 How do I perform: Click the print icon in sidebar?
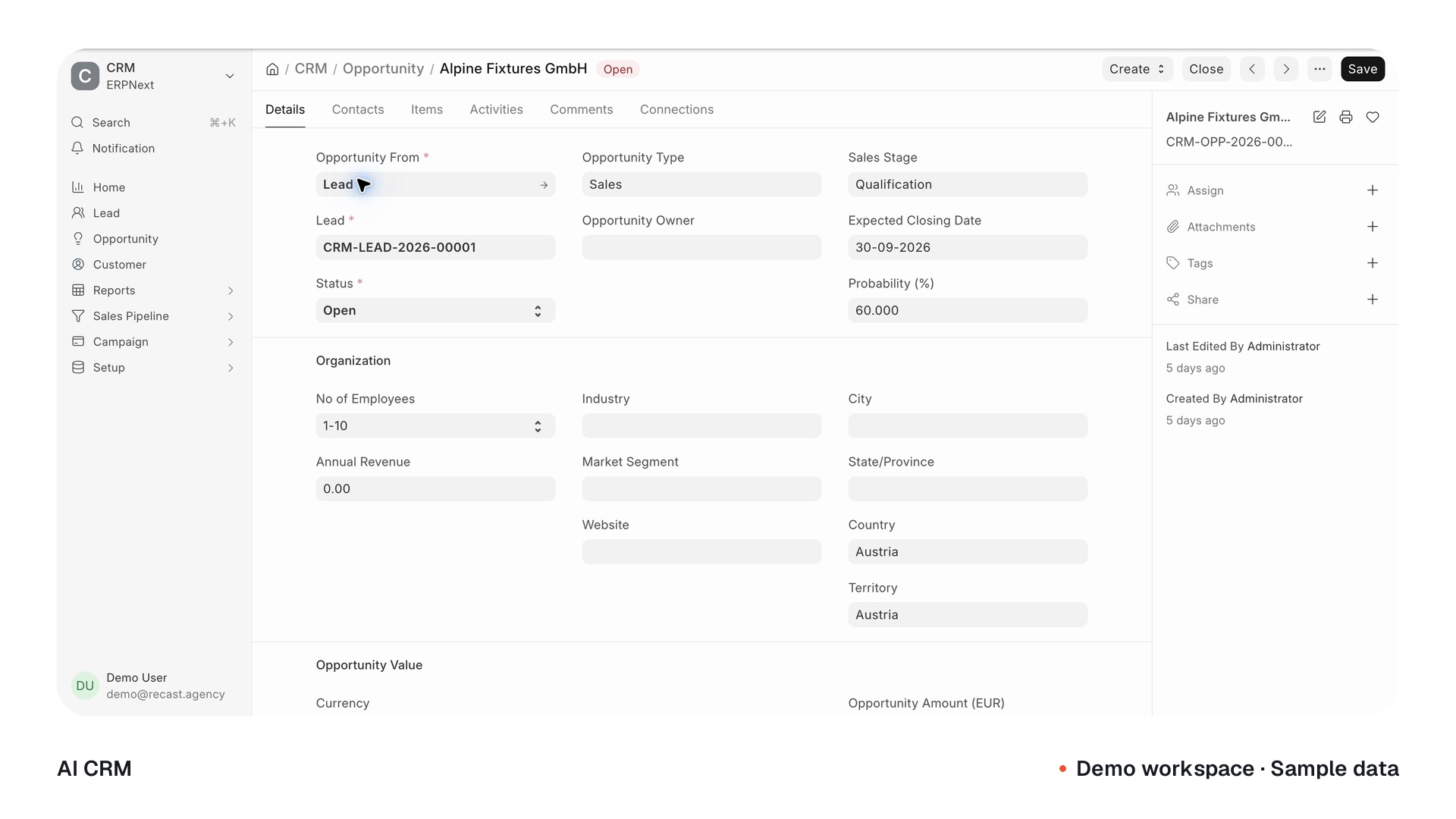(1346, 117)
